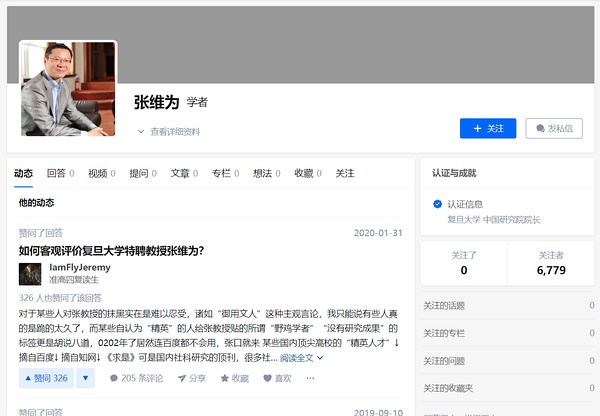Upvote the answer with 赞同 326
Screen dimensions: 600x416
pos(45,378)
